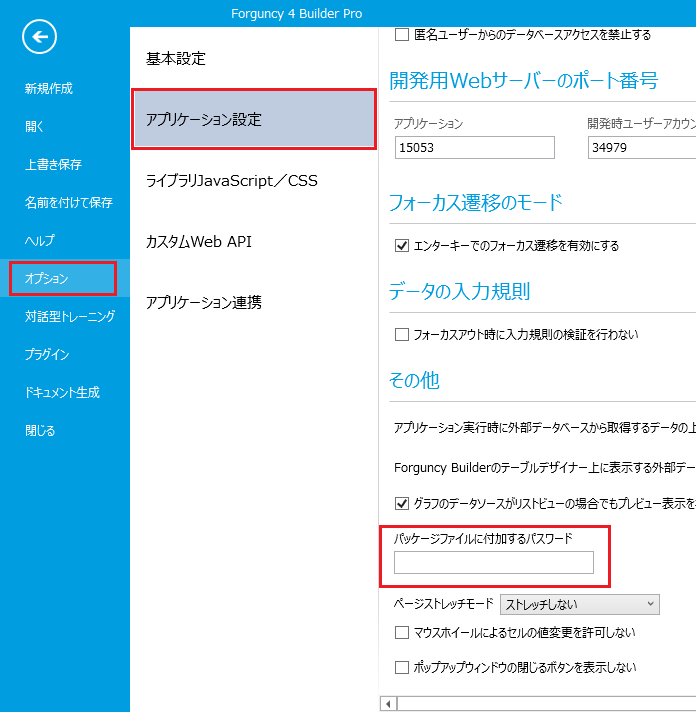Click the データの入力規則 heading
This screenshot has height=712, width=696.
[x=459, y=292]
